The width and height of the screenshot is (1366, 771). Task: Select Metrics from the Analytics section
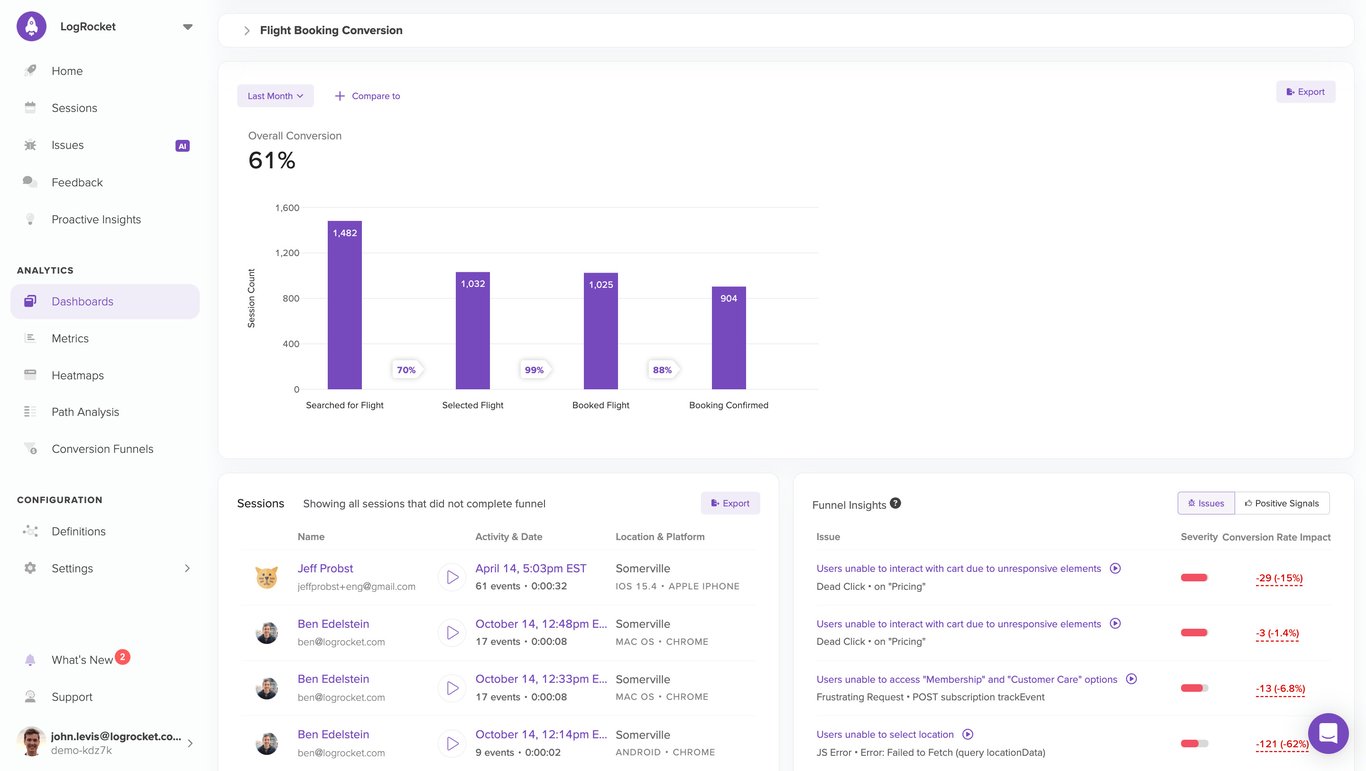(70, 338)
